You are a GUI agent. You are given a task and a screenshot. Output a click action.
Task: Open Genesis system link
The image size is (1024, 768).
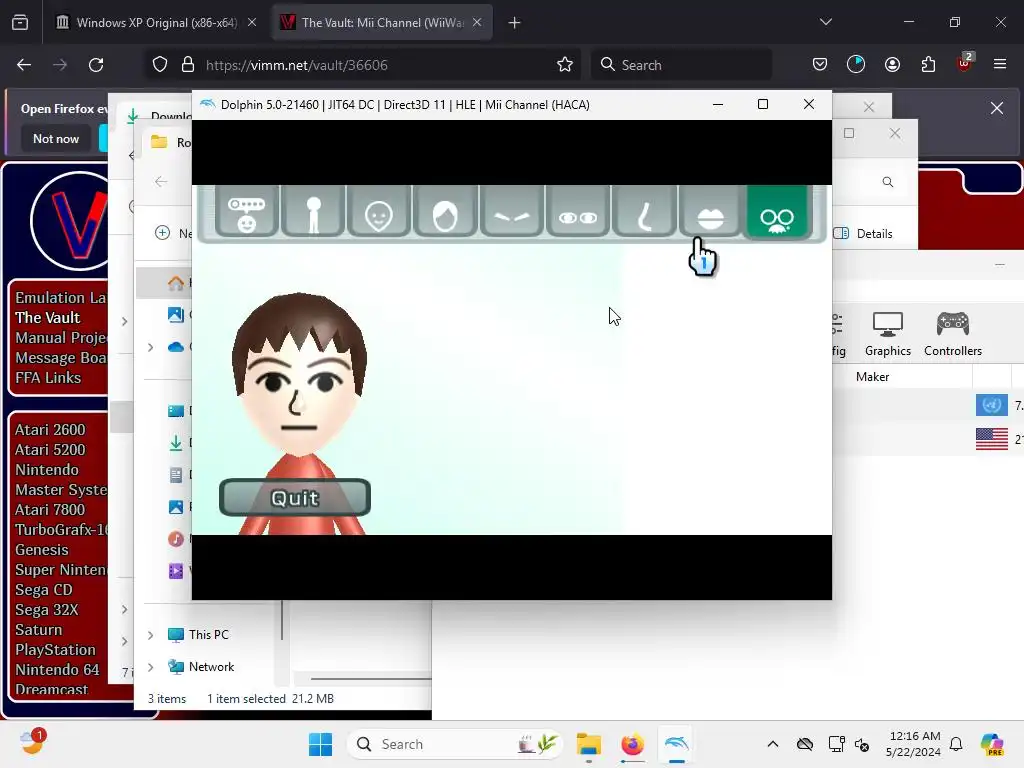pos(42,550)
